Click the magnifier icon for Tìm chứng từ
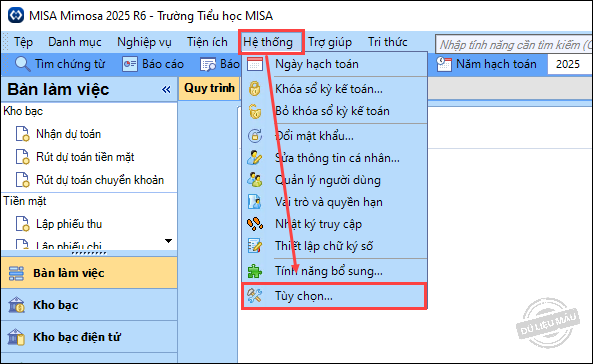The height and width of the screenshot is (364, 593). point(22,64)
